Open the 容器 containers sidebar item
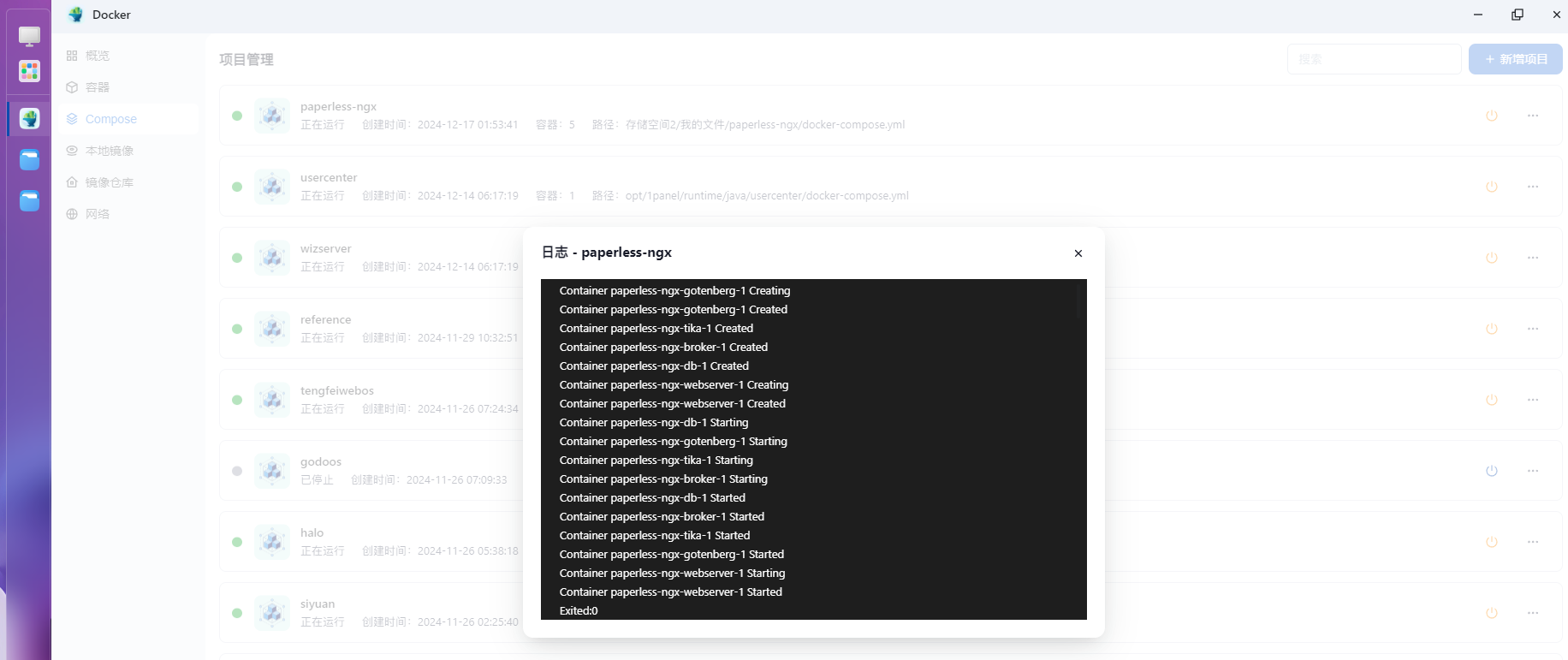This screenshot has height=660, width=1568. pos(128,87)
